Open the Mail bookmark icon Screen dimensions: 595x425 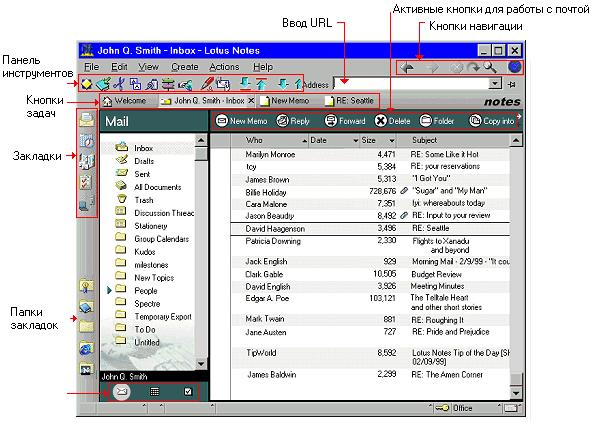tap(87, 120)
